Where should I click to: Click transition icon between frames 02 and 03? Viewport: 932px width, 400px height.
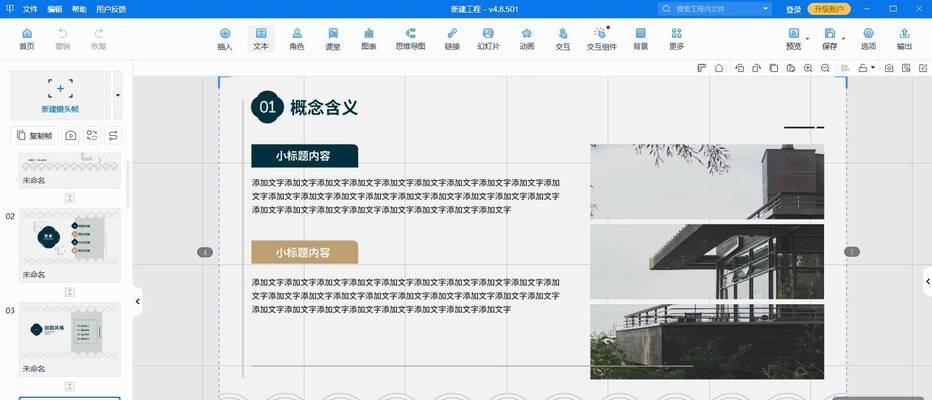70,292
